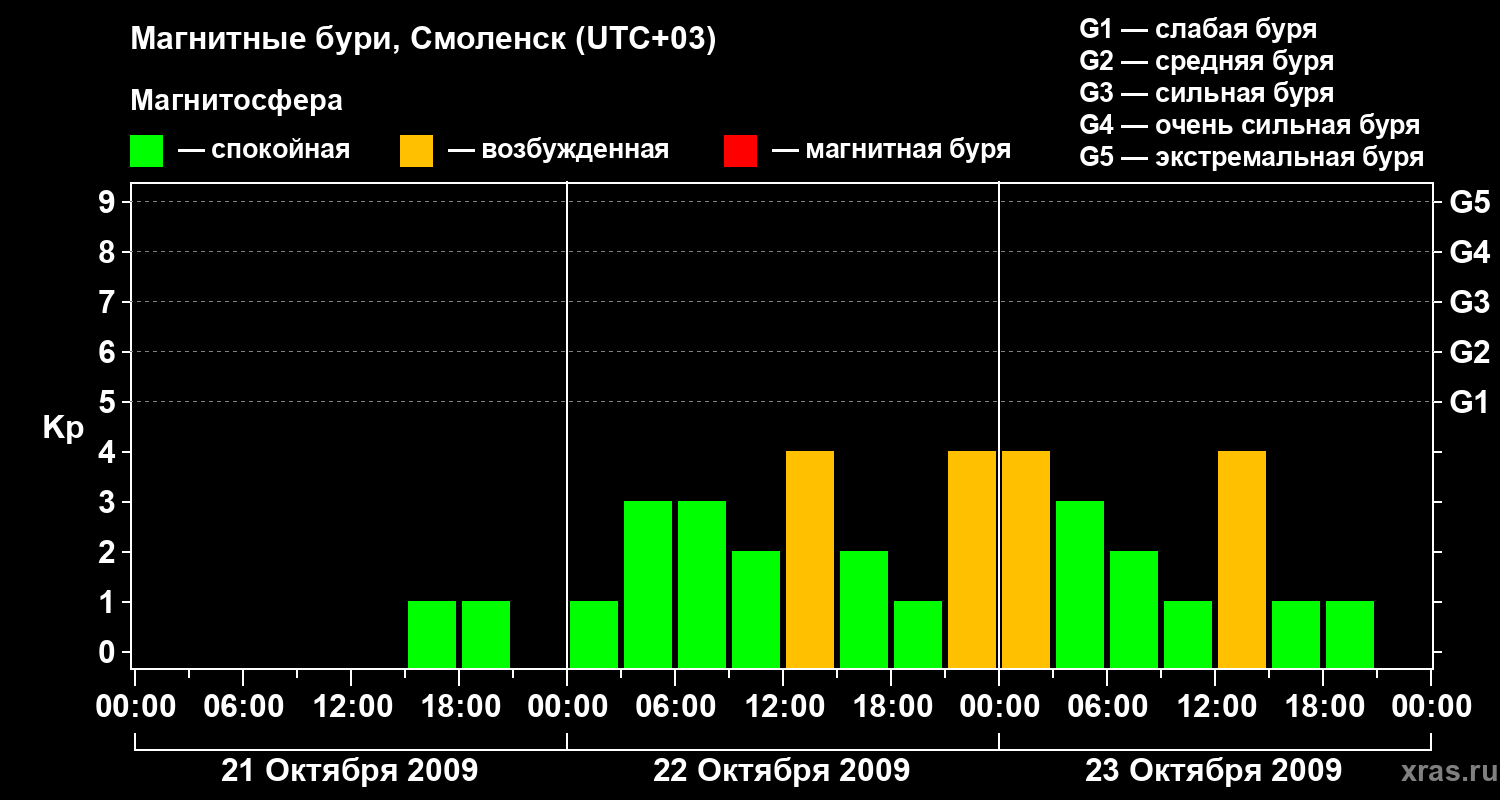Image resolution: width=1500 pixels, height=800 pixels.
Task: Select the 23 Октября 2009 date label
Action: click(x=1213, y=771)
